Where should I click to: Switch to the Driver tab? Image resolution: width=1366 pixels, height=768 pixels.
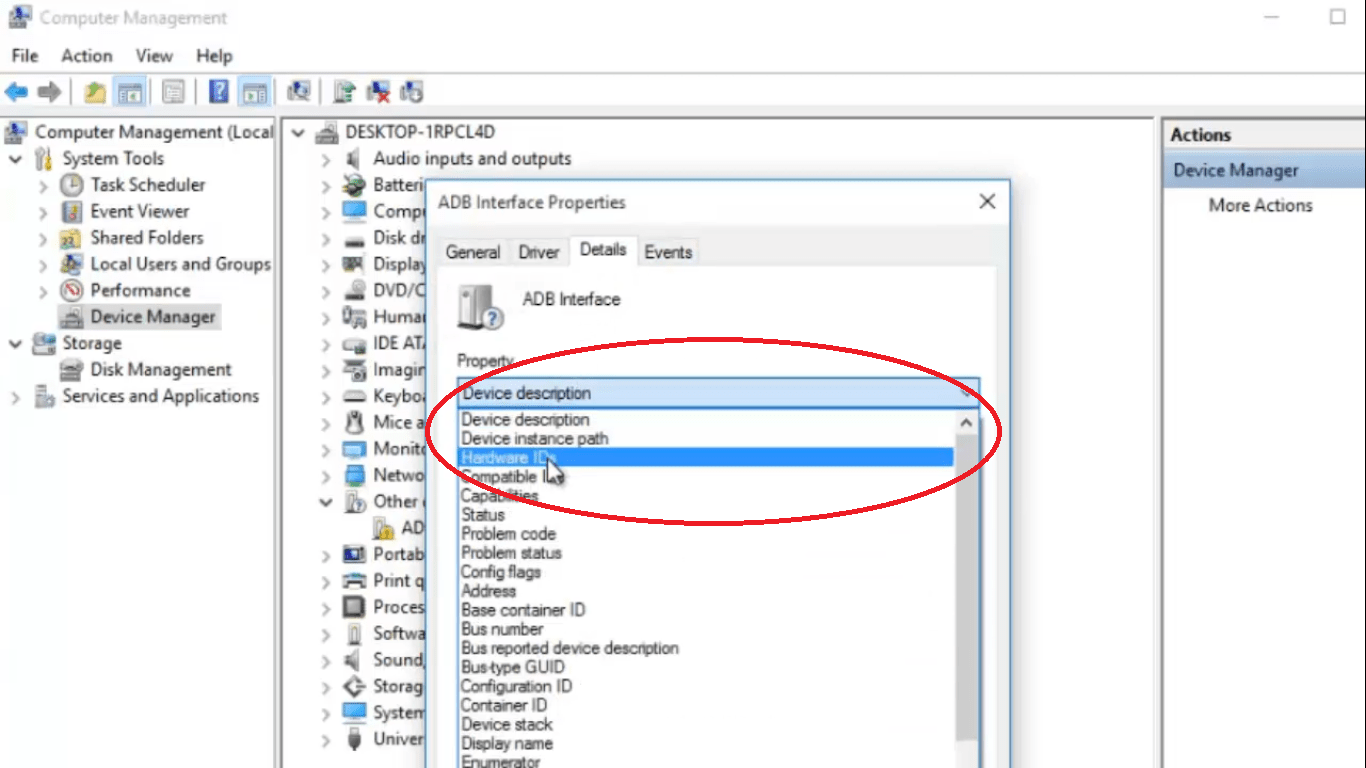coord(538,252)
